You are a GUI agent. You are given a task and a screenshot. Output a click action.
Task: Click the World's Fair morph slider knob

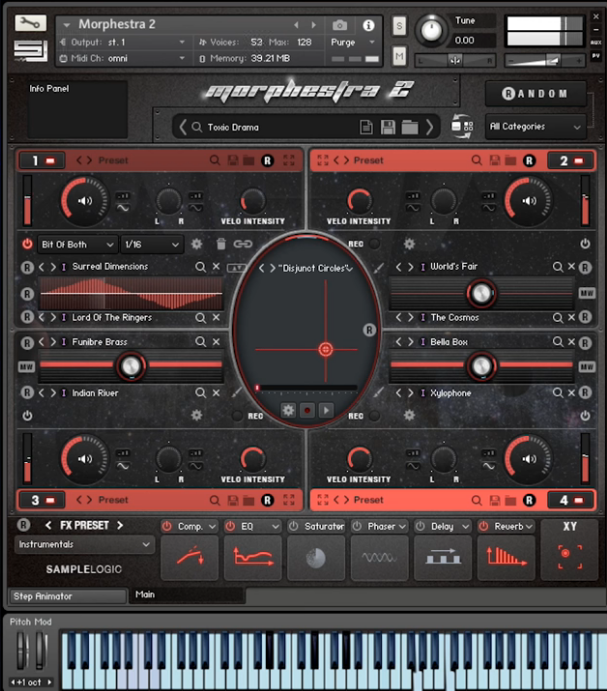(481, 293)
